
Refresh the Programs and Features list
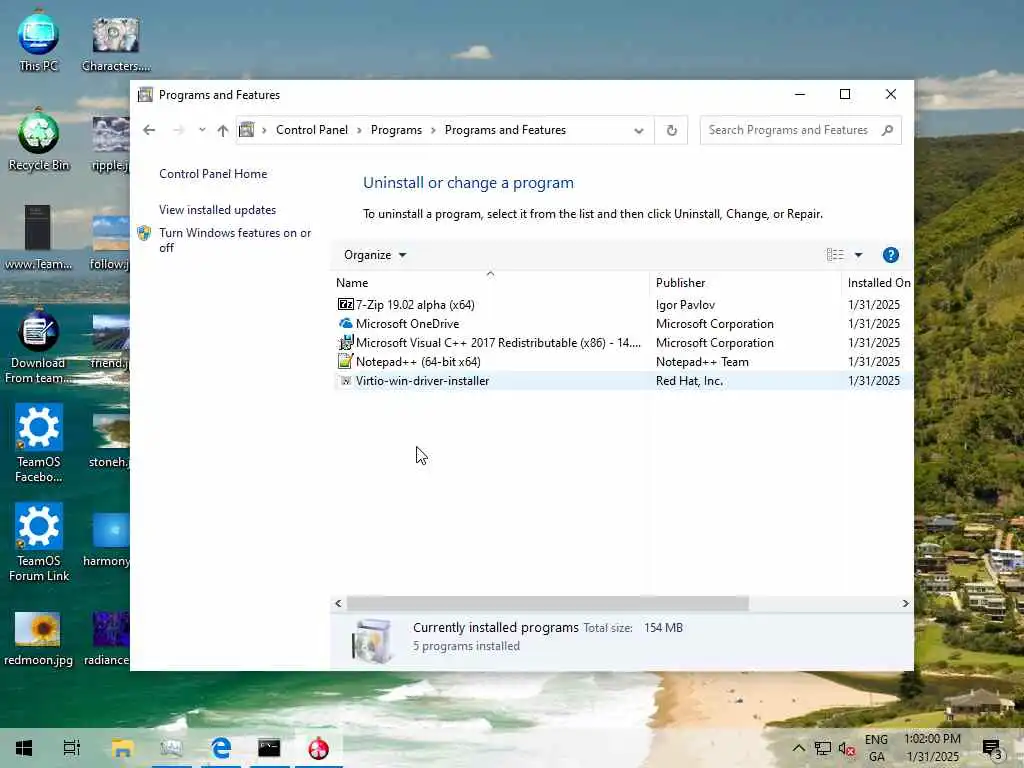click(x=671, y=130)
